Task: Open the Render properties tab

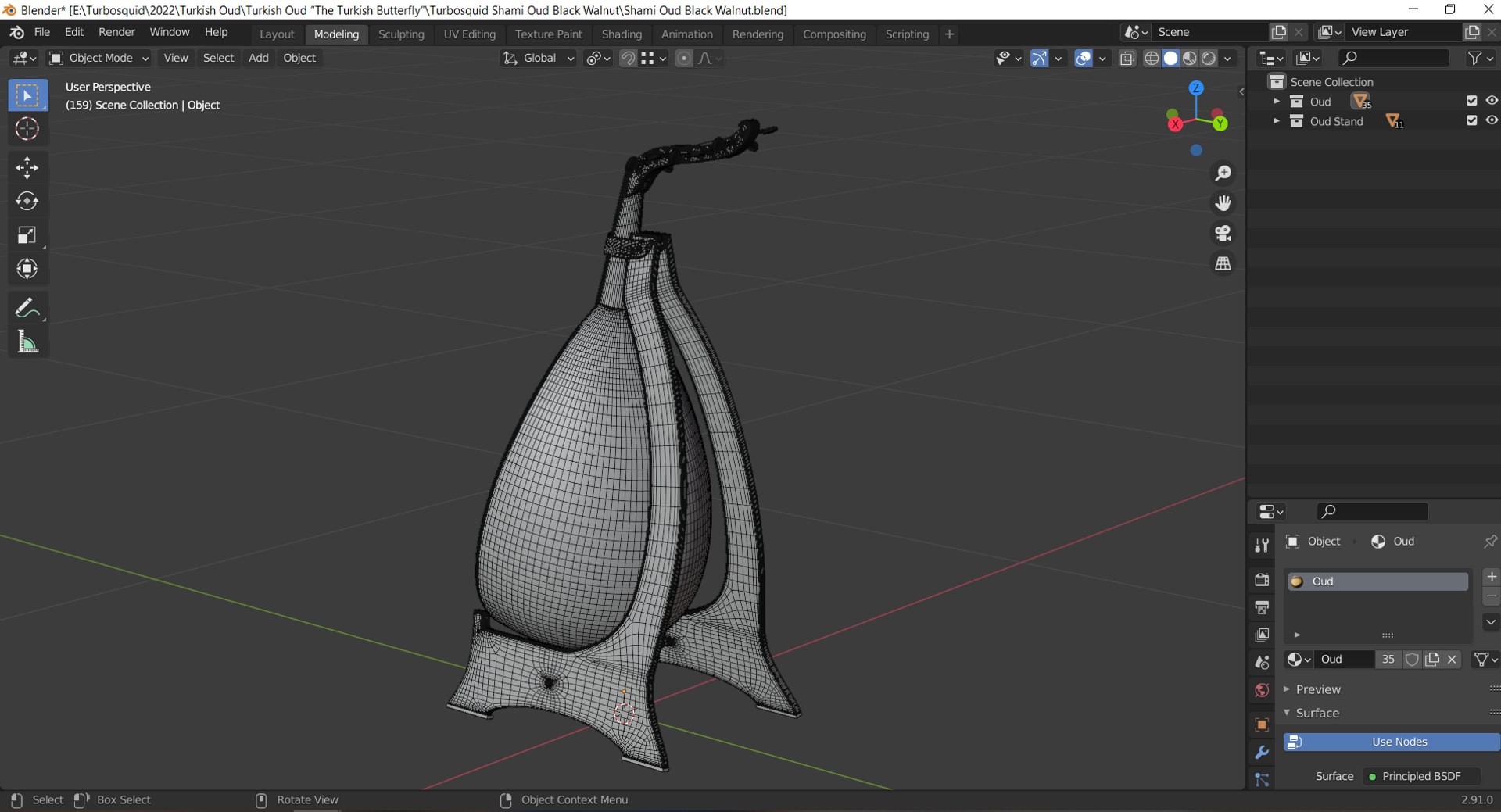Action: pos(1262,579)
